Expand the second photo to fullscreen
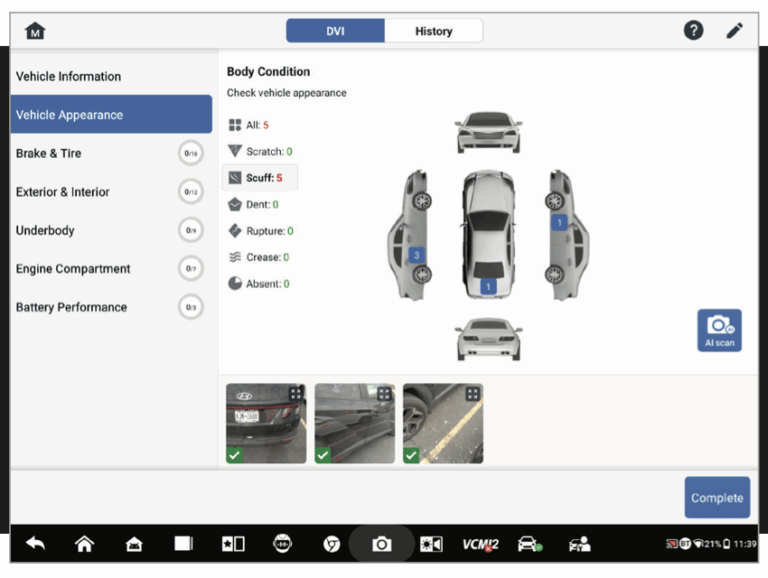 pos(384,393)
